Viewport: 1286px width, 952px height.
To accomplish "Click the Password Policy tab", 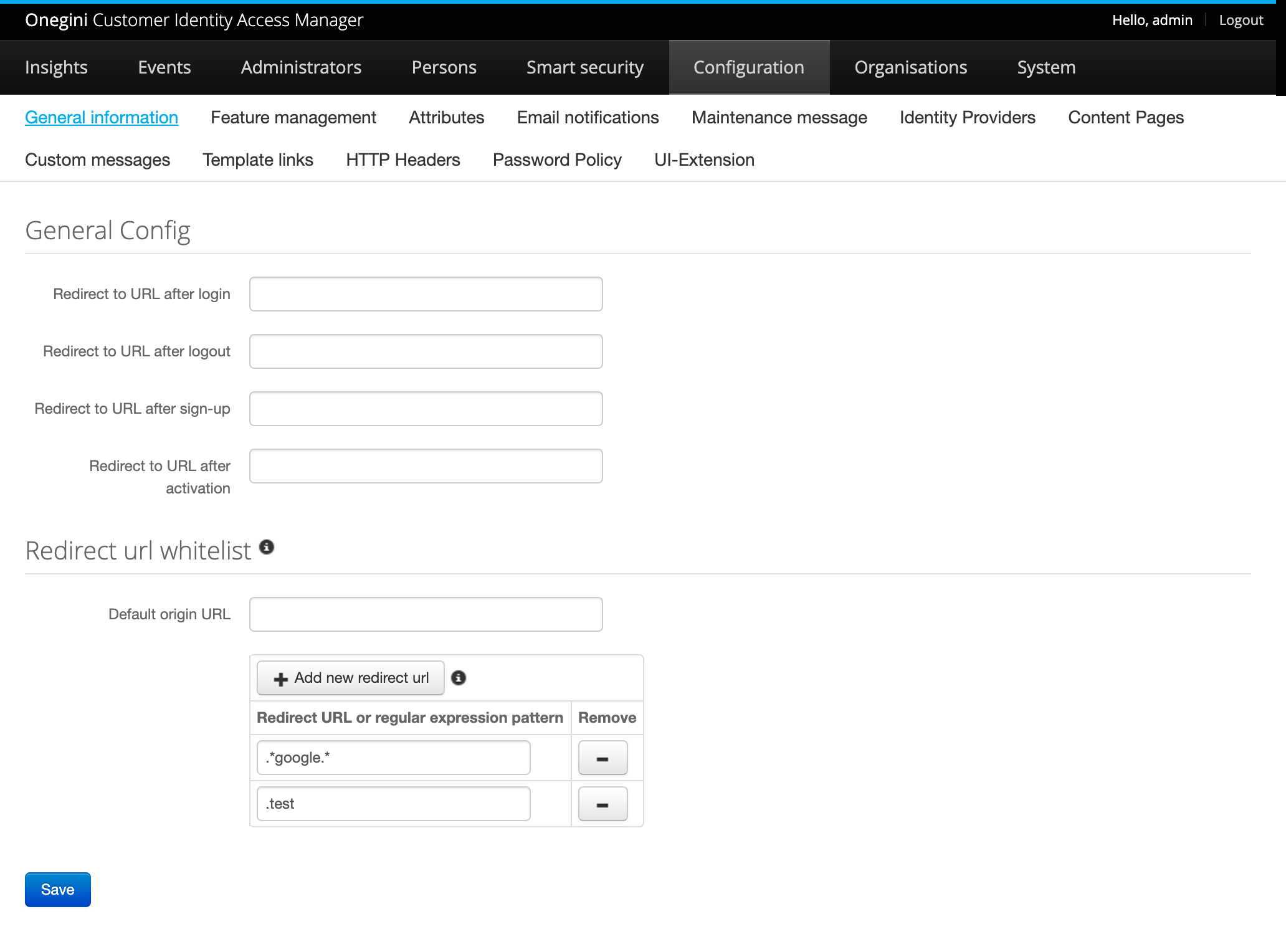I will (557, 159).
